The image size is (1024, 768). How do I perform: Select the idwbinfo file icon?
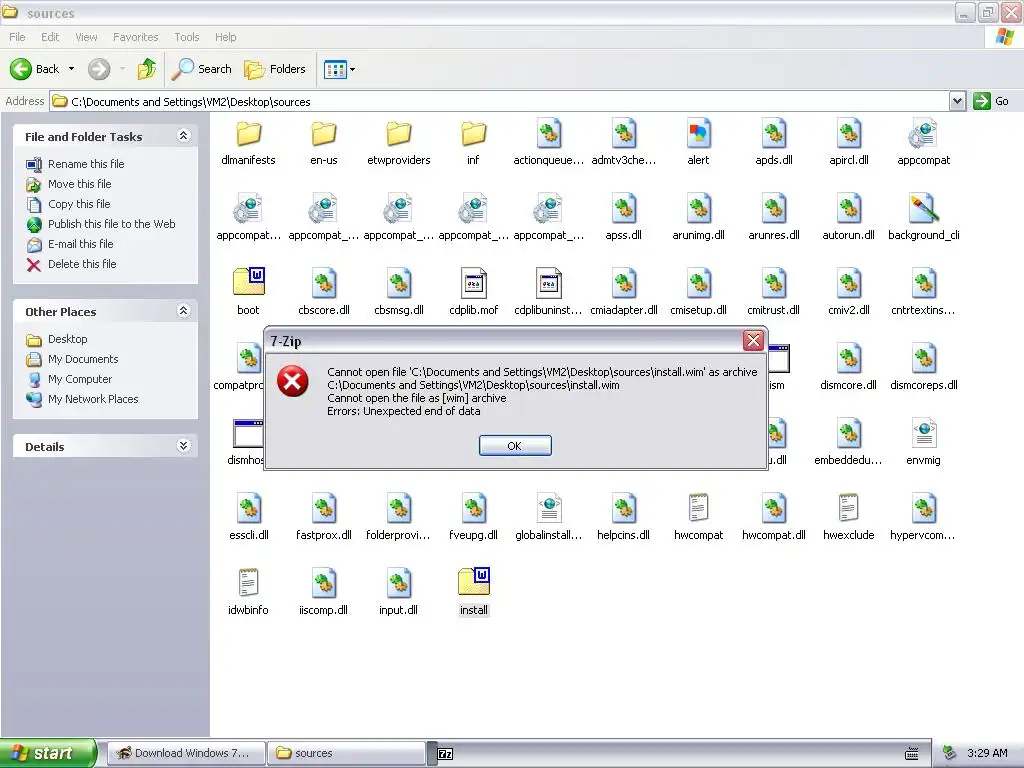248,583
